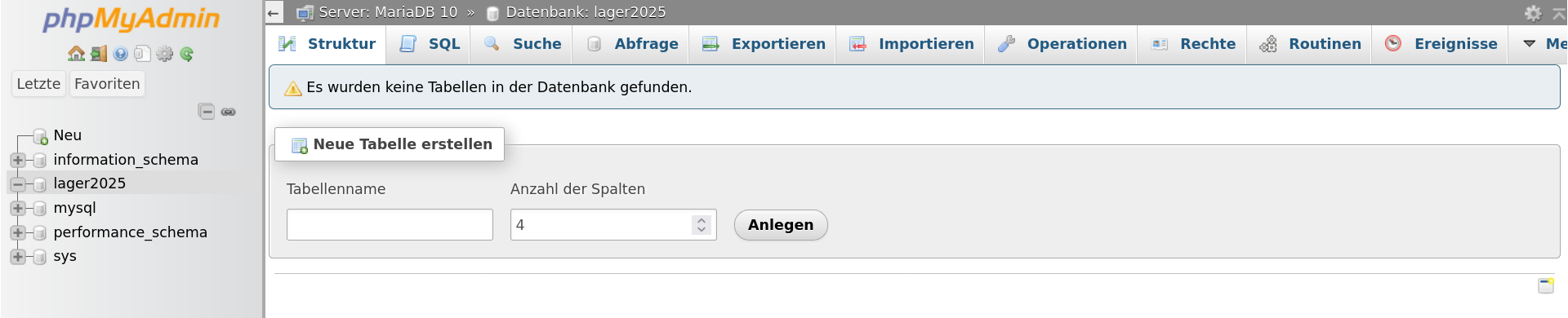Click the log out icon in sidebar

point(99,54)
